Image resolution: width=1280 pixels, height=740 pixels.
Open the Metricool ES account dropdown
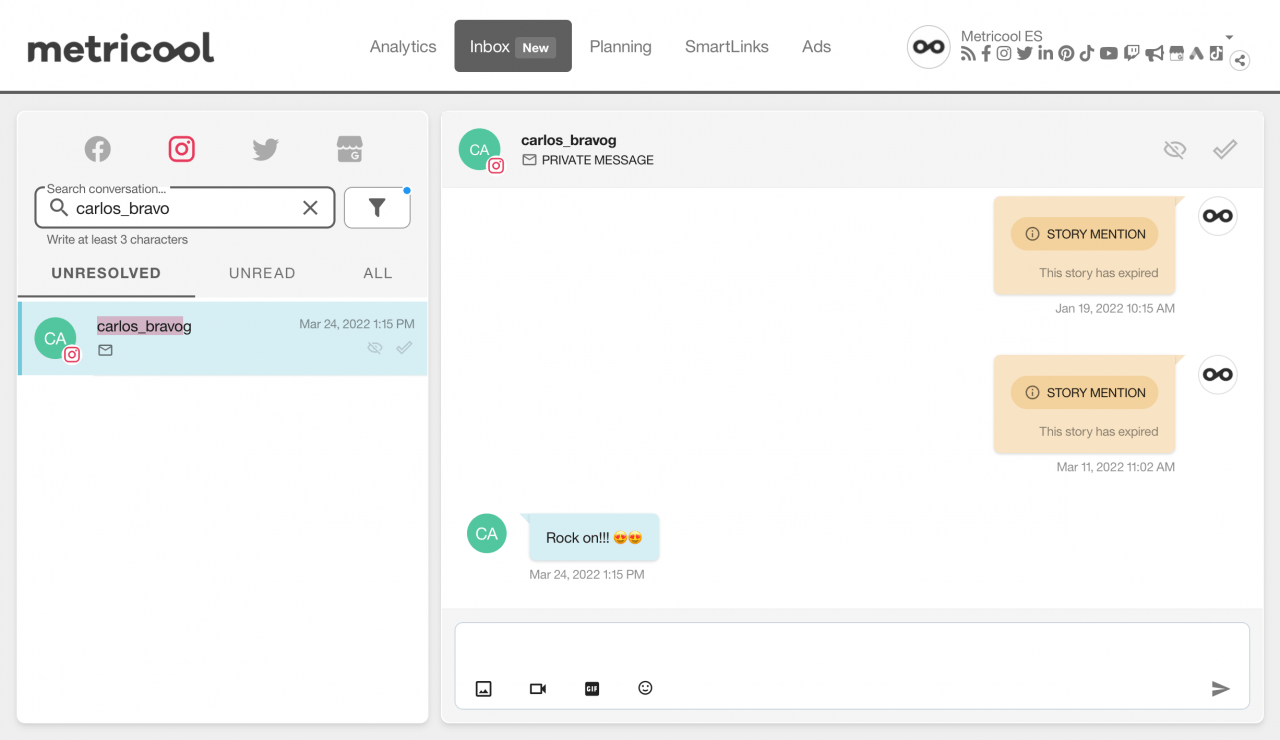click(1229, 36)
